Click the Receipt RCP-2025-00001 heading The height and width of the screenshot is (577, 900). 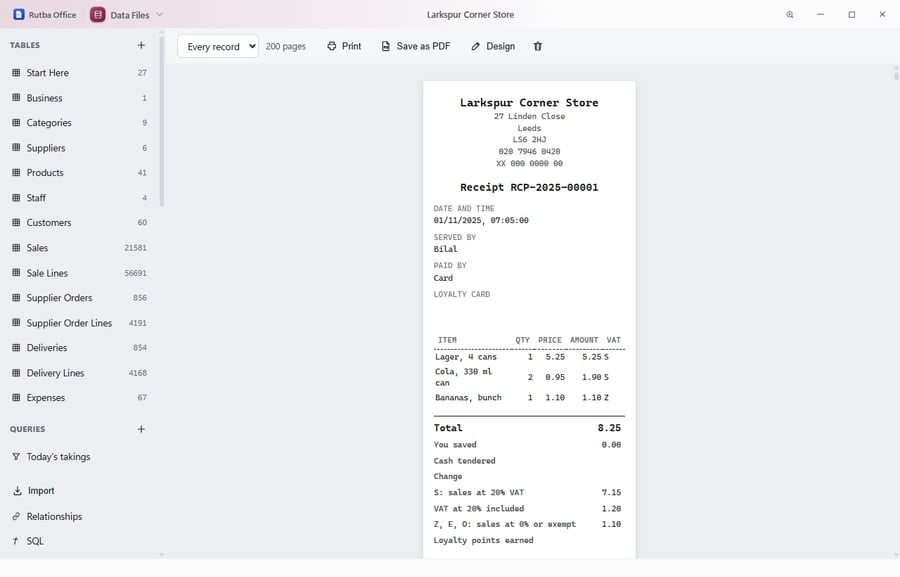pyautogui.click(x=529, y=187)
